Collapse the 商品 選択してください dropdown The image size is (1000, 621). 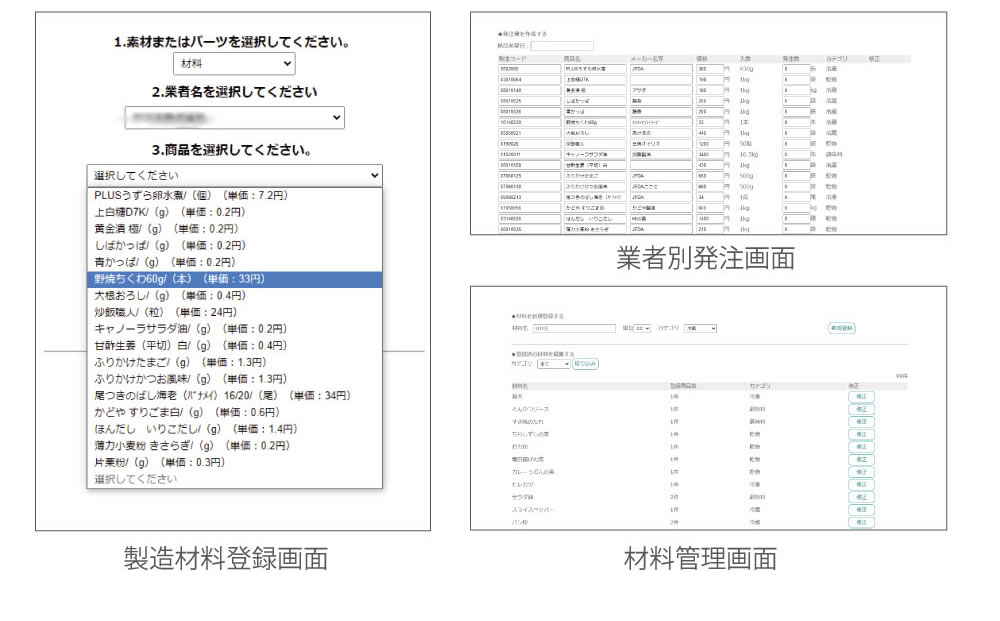pyautogui.click(x=234, y=175)
